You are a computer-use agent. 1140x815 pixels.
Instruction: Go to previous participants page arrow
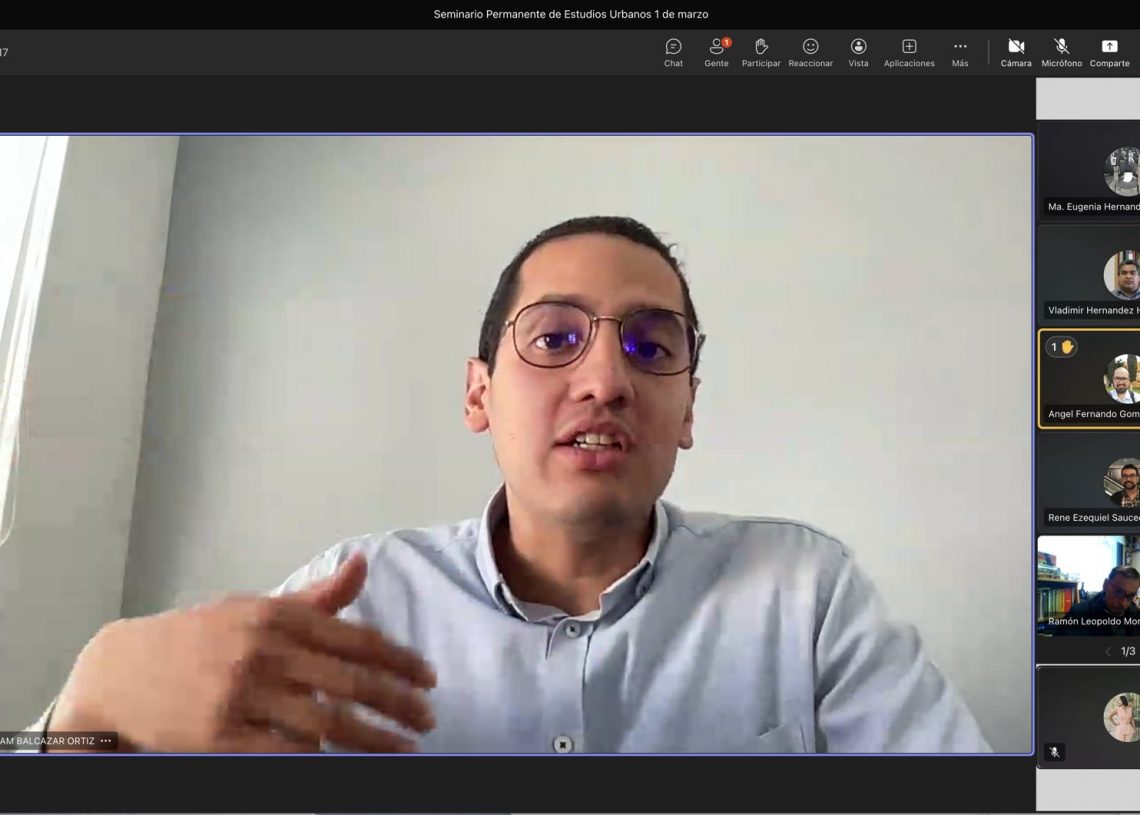coord(1107,651)
